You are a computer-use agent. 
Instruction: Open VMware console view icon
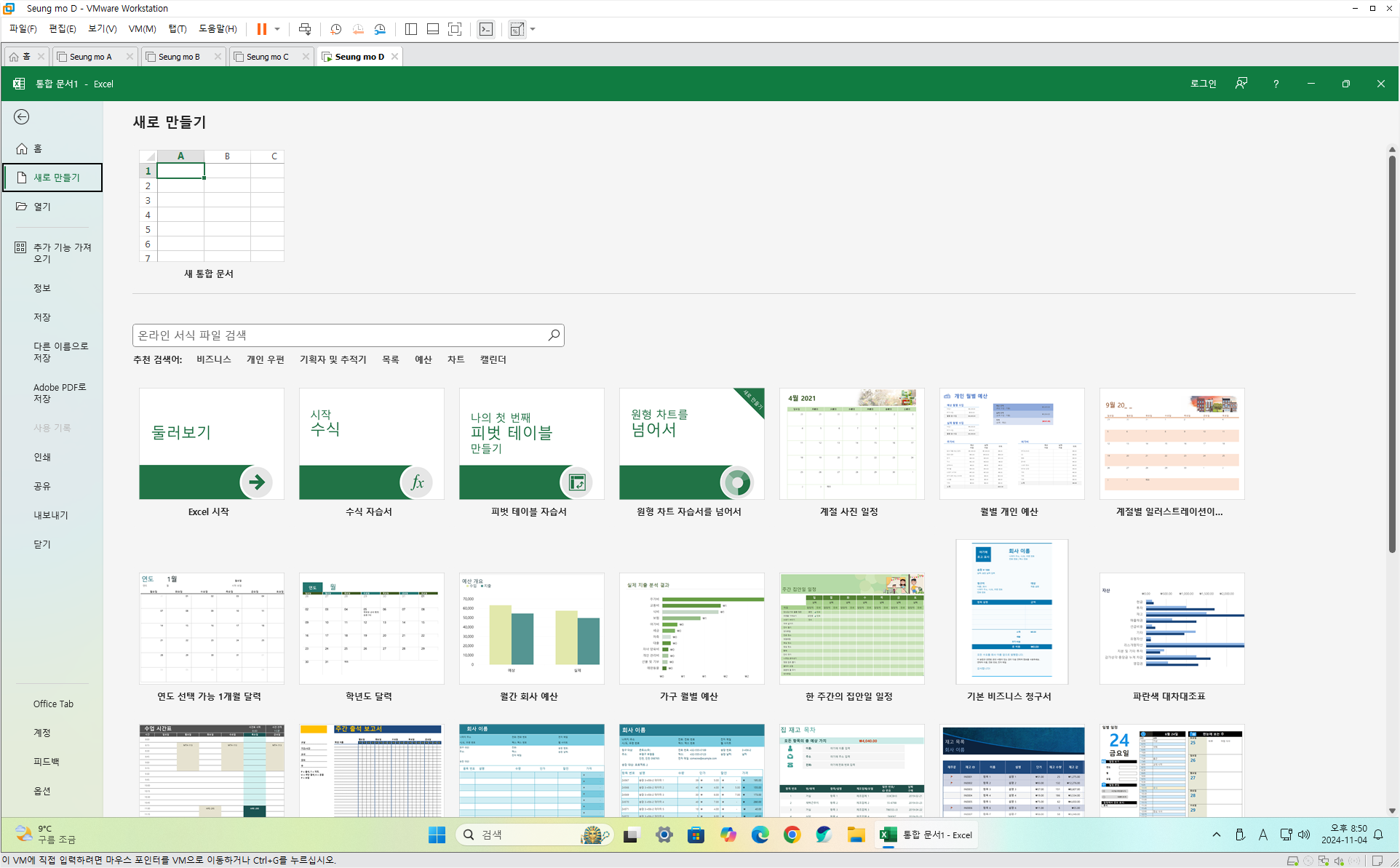(x=486, y=29)
